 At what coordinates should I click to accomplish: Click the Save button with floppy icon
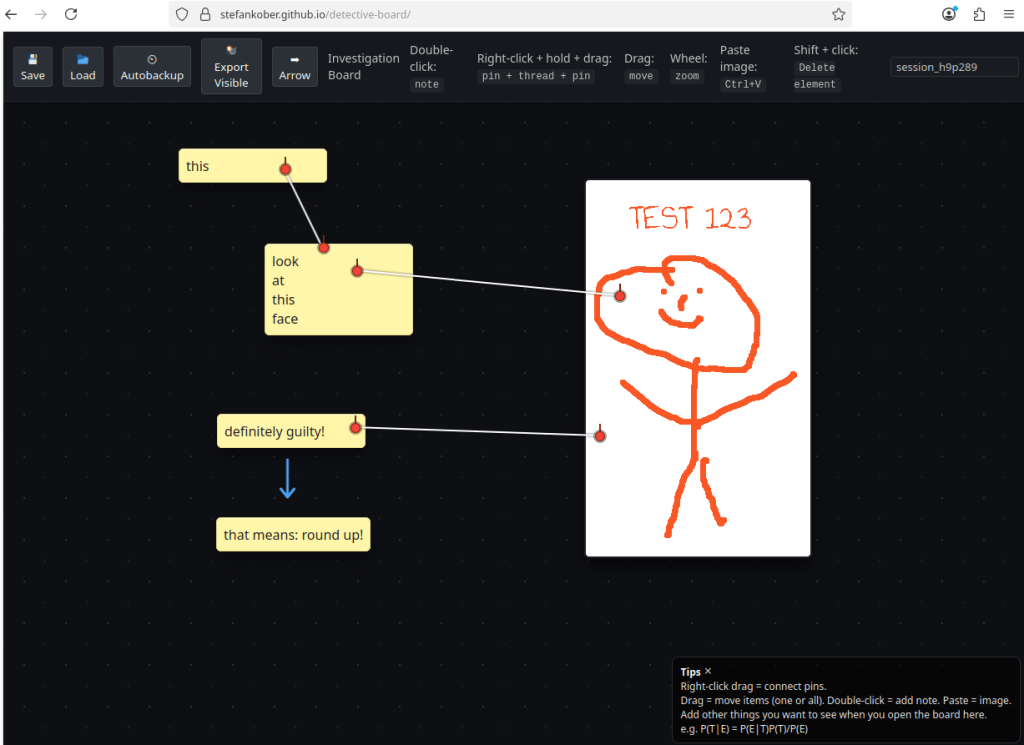(x=33, y=67)
